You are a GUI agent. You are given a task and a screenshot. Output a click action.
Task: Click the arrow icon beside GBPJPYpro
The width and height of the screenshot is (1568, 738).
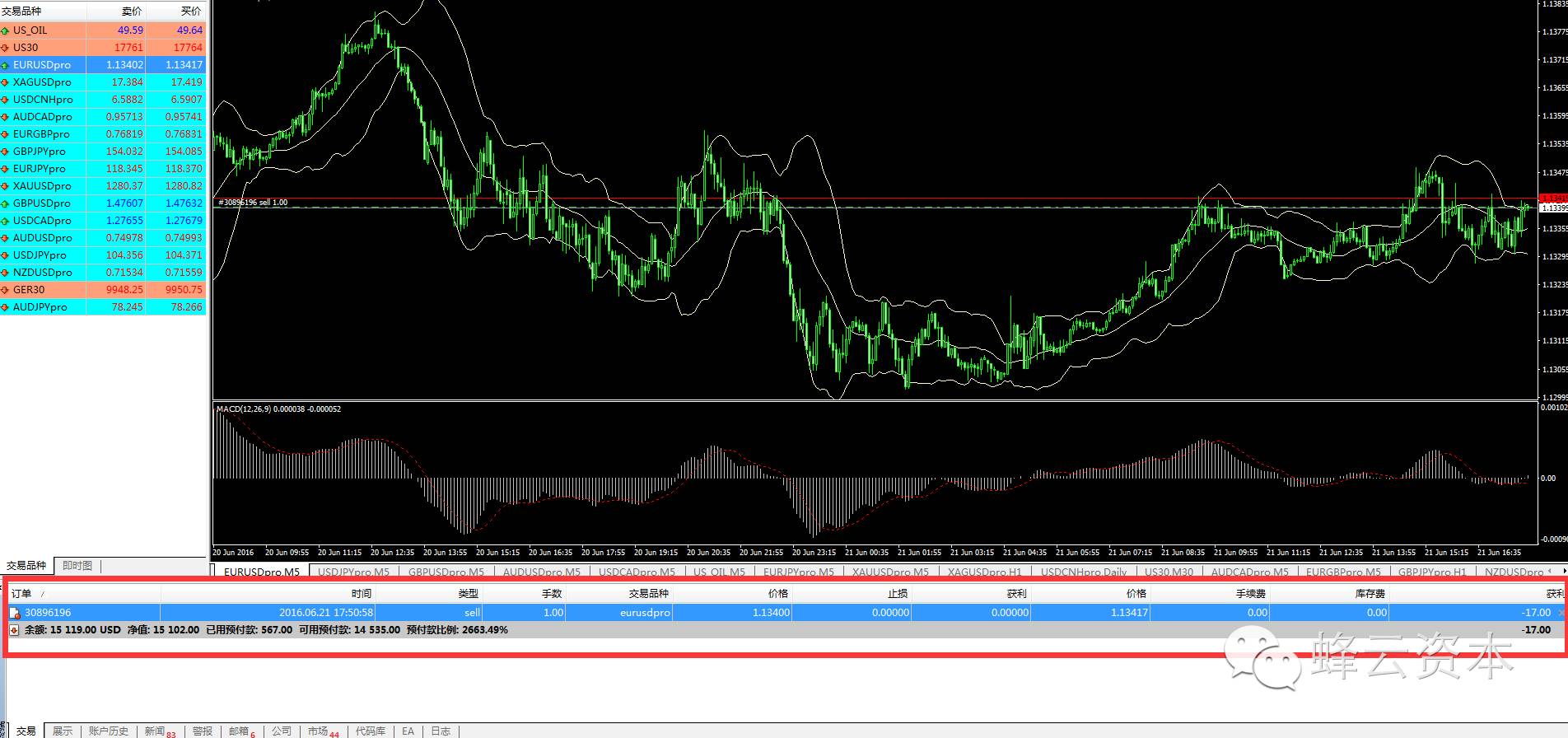(6, 152)
